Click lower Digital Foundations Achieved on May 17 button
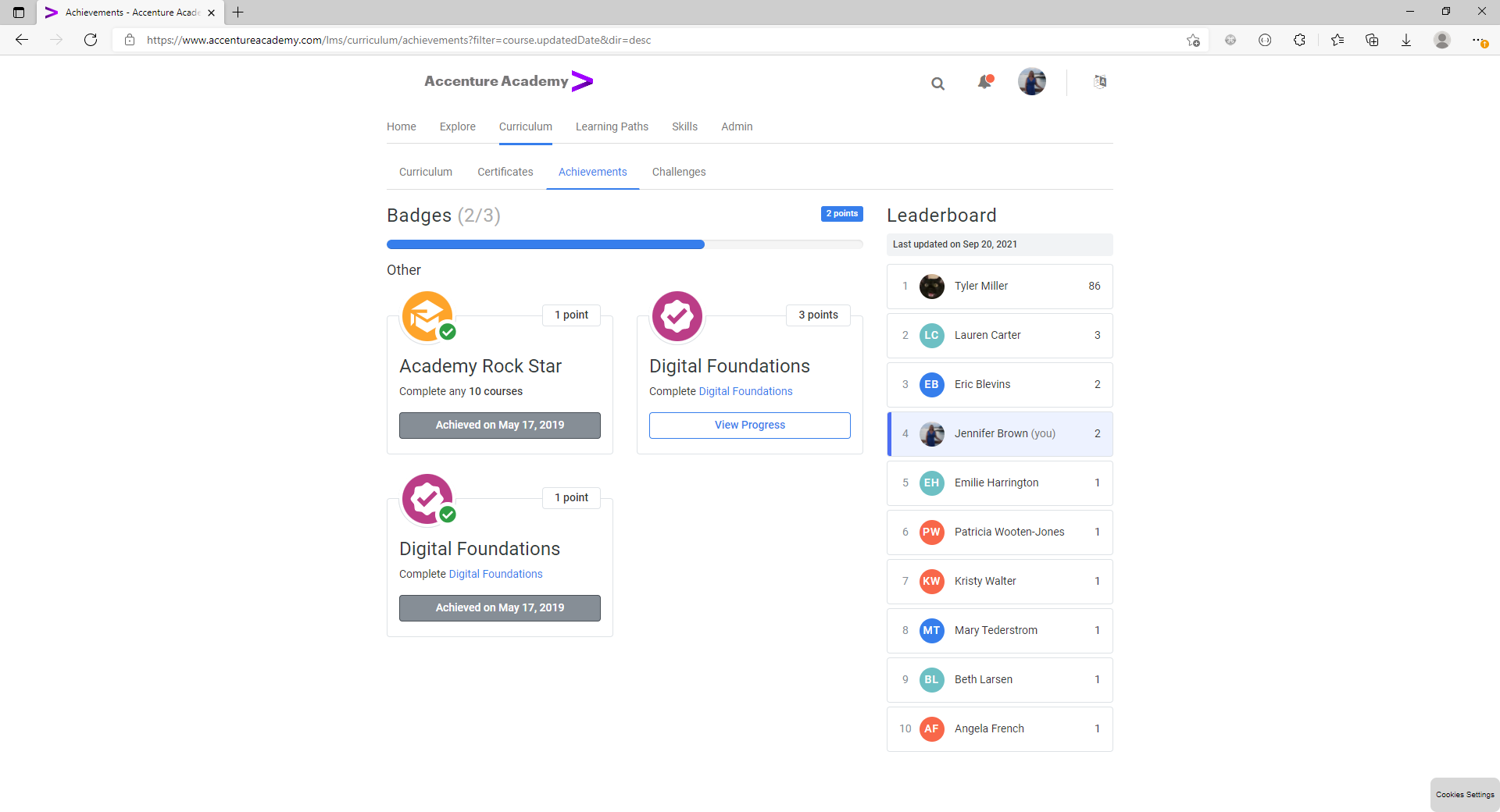 pyautogui.click(x=500, y=608)
